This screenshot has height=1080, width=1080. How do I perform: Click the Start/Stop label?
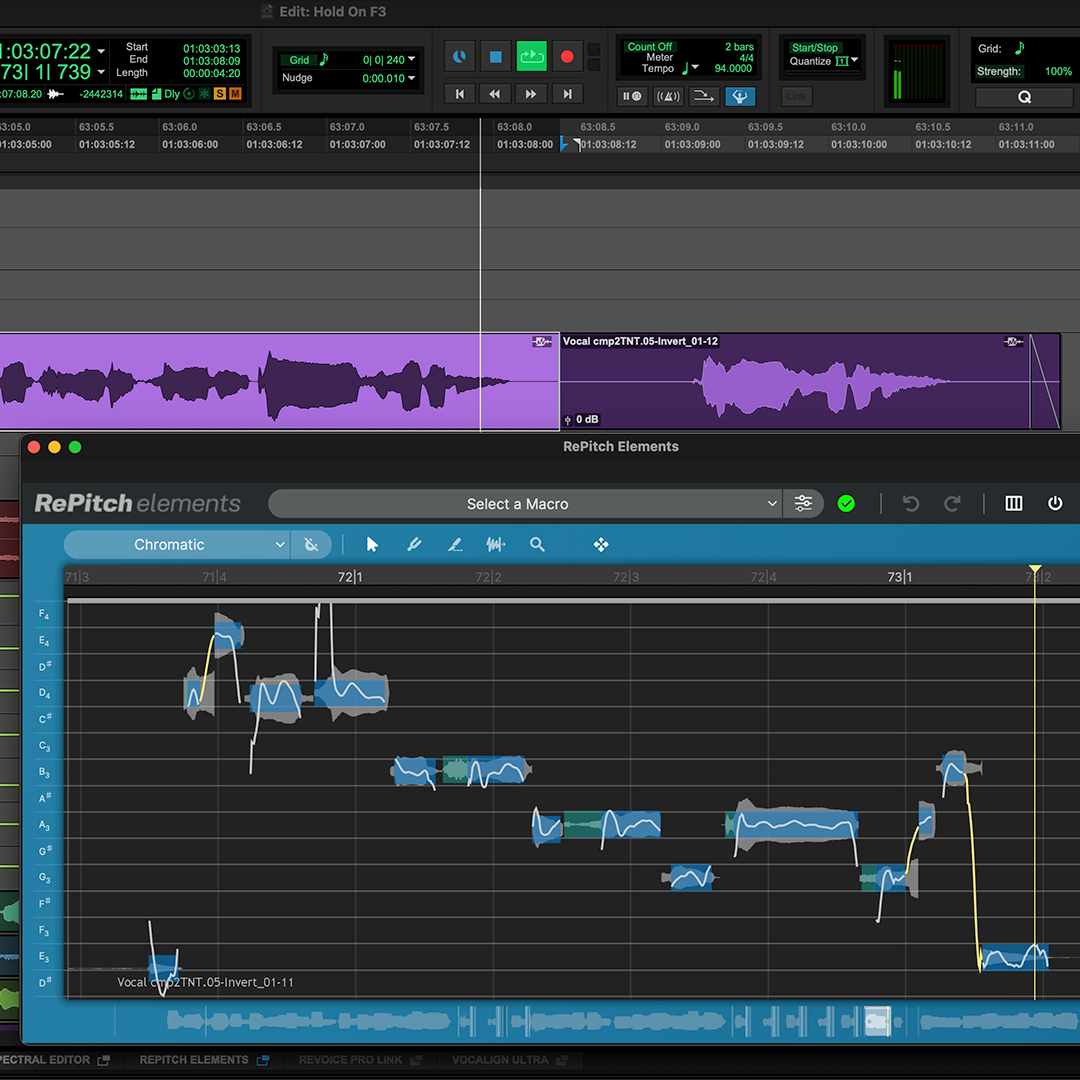click(x=814, y=48)
